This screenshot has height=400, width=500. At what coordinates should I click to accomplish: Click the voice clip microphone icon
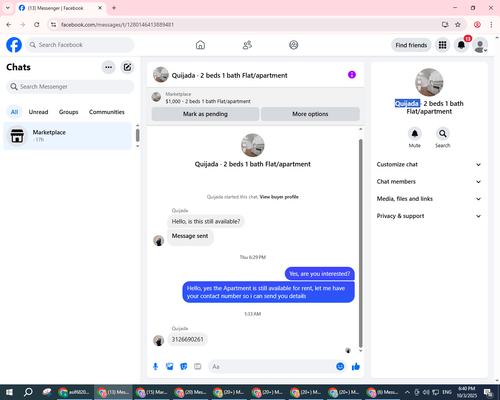(x=155, y=367)
